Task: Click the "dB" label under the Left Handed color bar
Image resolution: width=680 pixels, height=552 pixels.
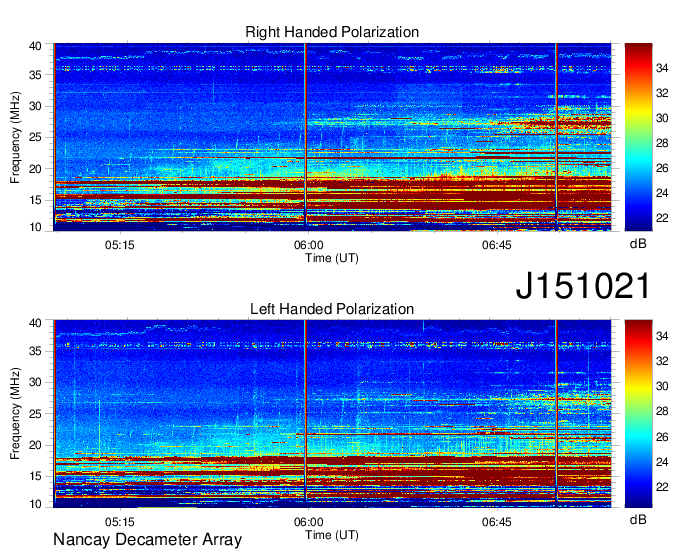Action: [638, 519]
